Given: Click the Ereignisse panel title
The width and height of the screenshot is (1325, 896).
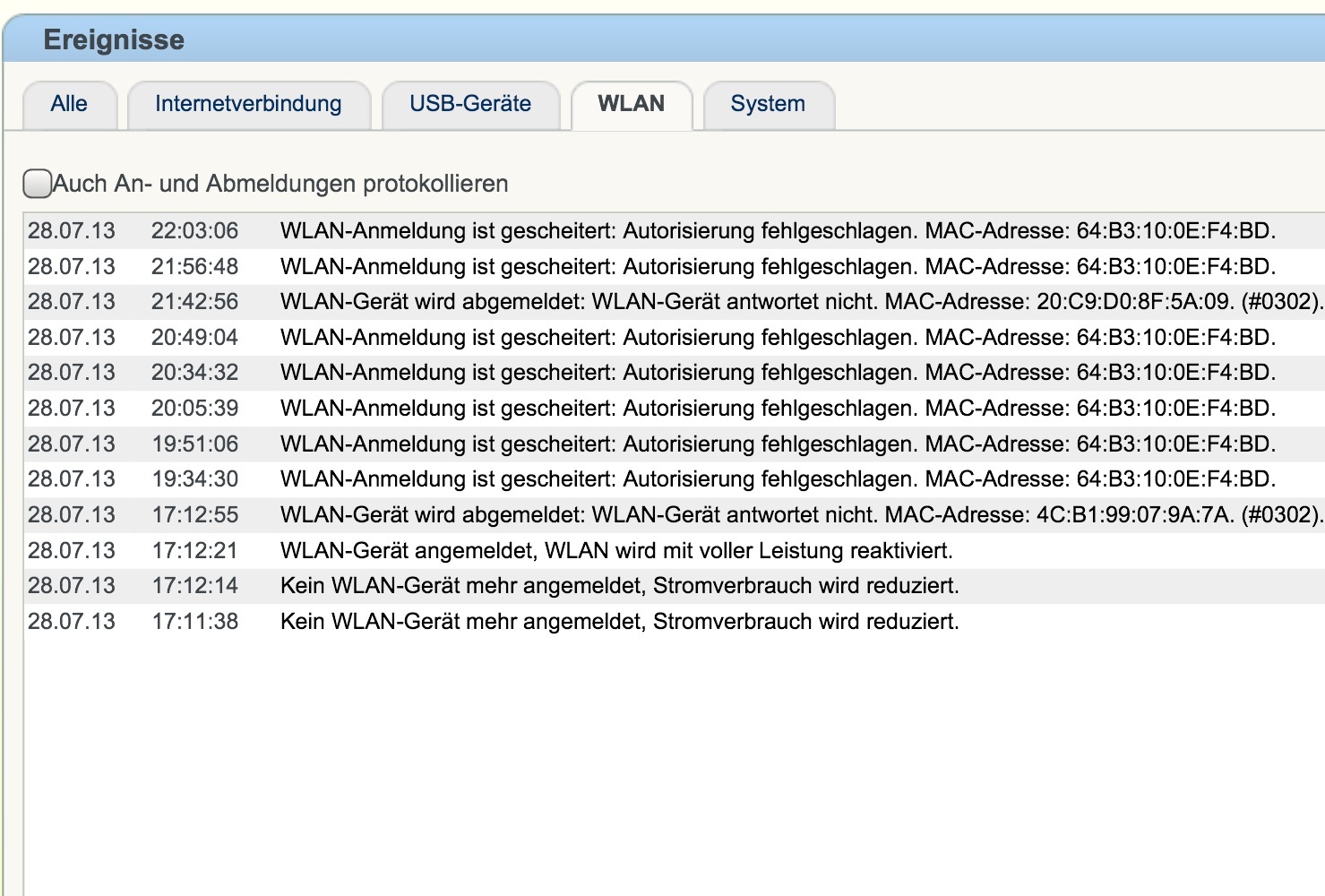Looking at the screenshot, I should (x=114, y=40).
